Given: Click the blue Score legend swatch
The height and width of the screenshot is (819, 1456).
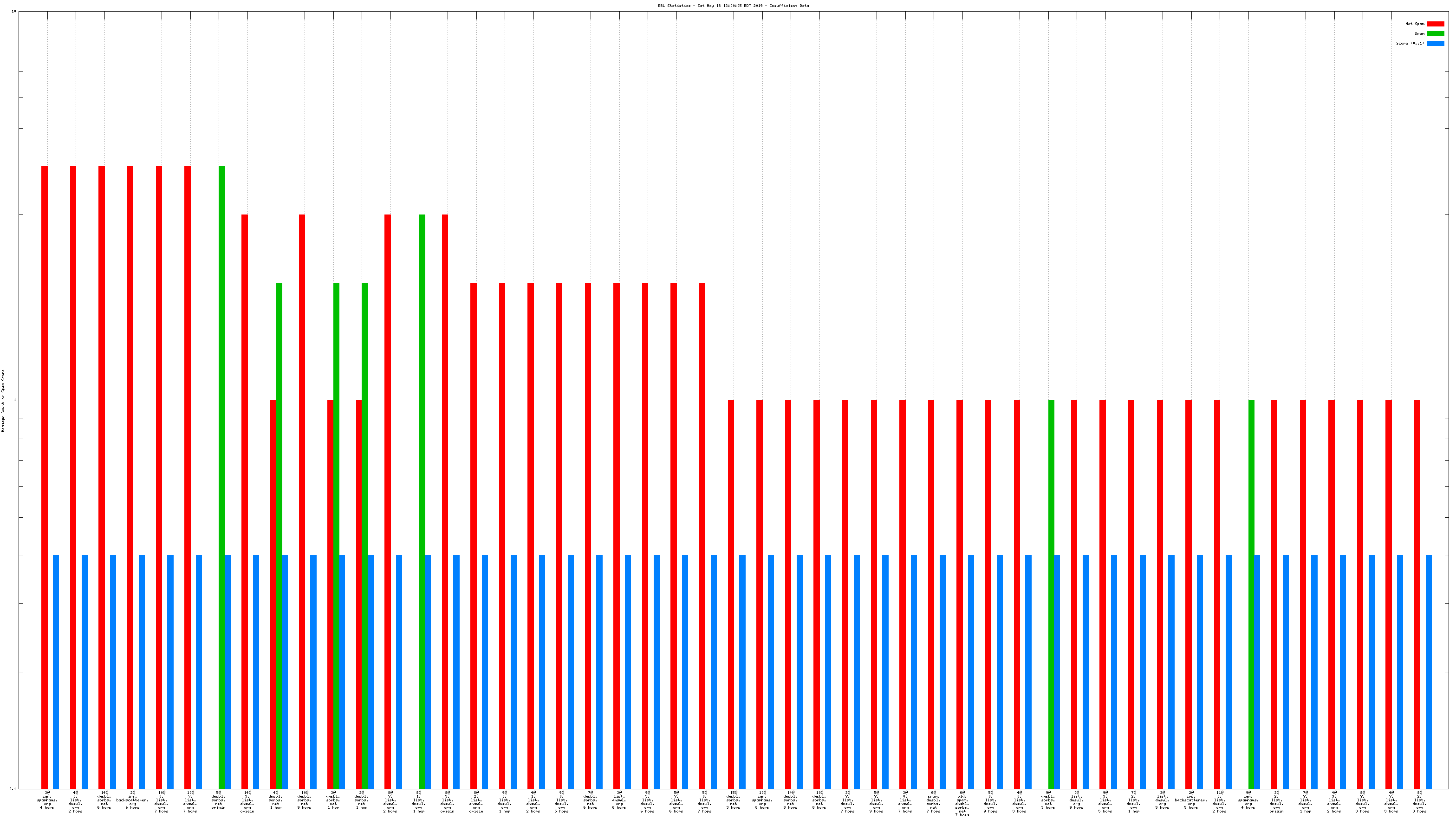Looking at the screenshot, I should pyautogui.click(x=1435, y=43).
